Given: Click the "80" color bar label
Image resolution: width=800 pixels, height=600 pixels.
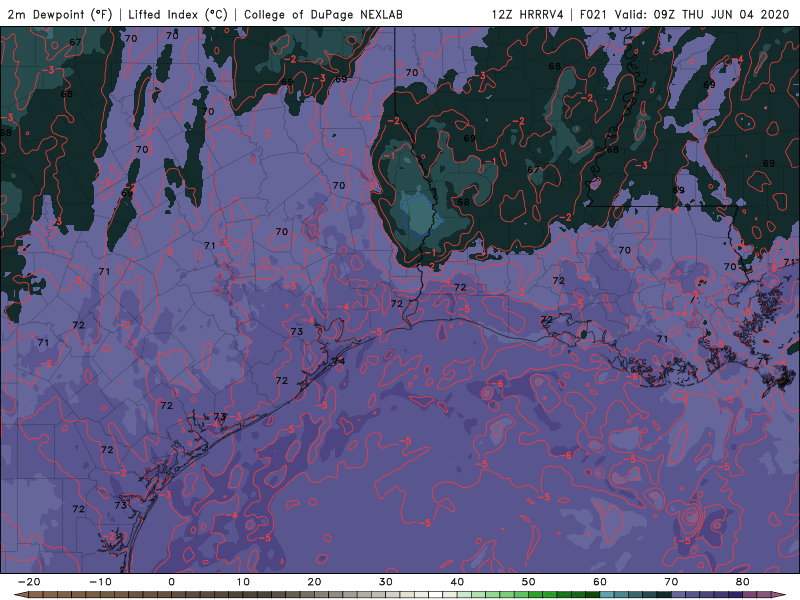Looking at the screenshot, I should pos(743,582).
